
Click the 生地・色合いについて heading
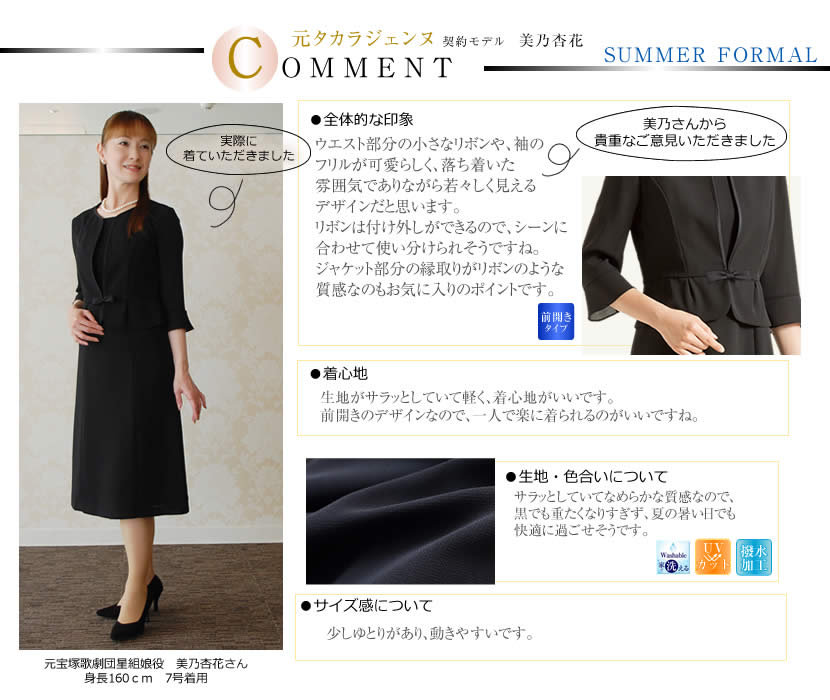[x=587, y=477]
